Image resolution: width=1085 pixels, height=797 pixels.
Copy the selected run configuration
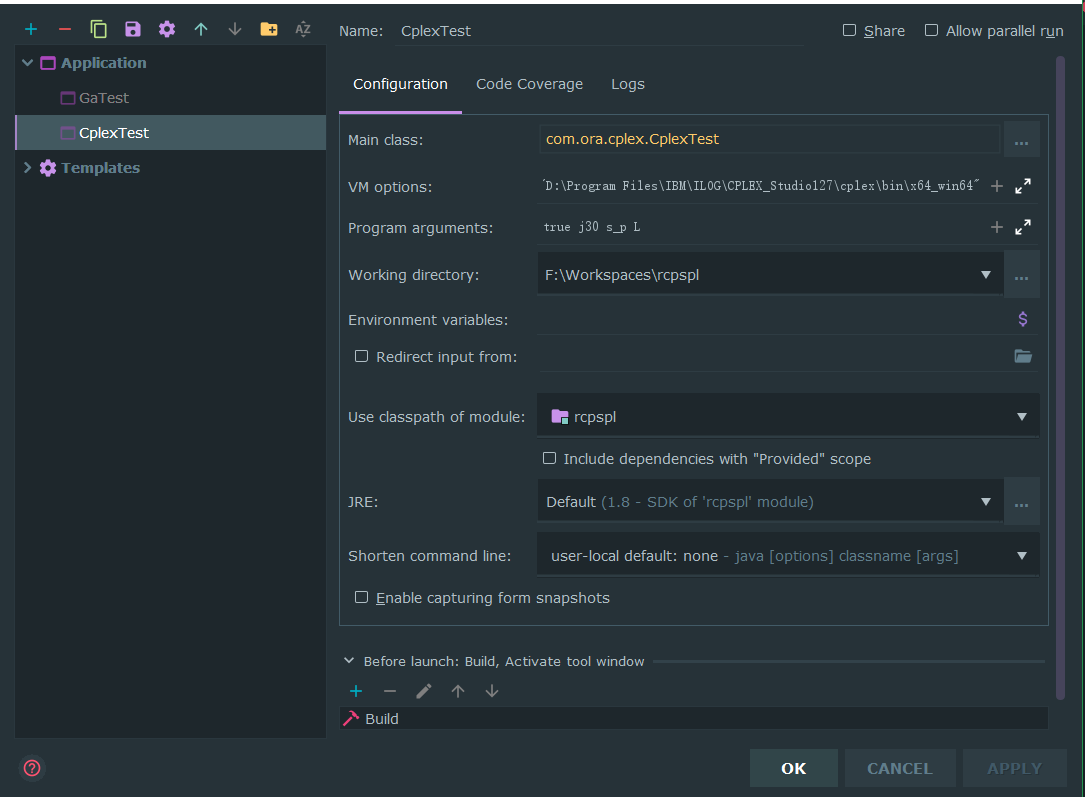pyautogui.click(x=98, y=29)
